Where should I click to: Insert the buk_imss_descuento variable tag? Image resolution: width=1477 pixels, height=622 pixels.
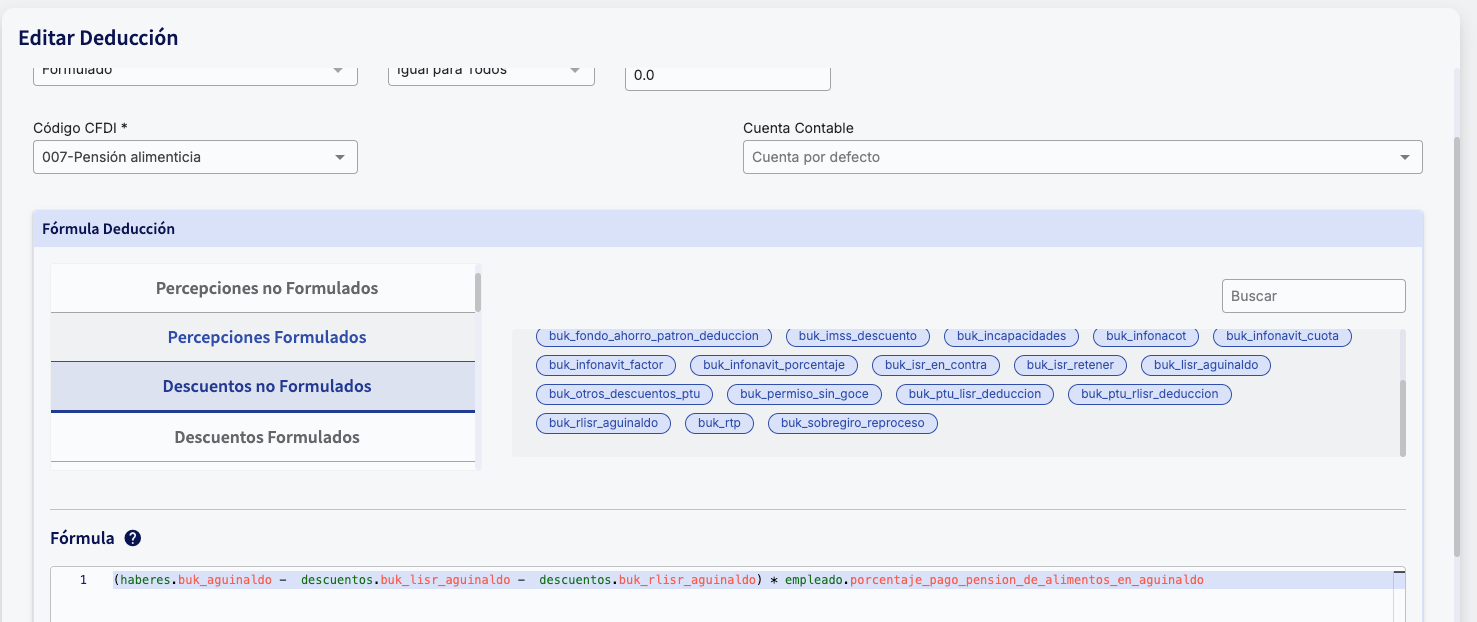pyautogui.click(x=857, y=336)
